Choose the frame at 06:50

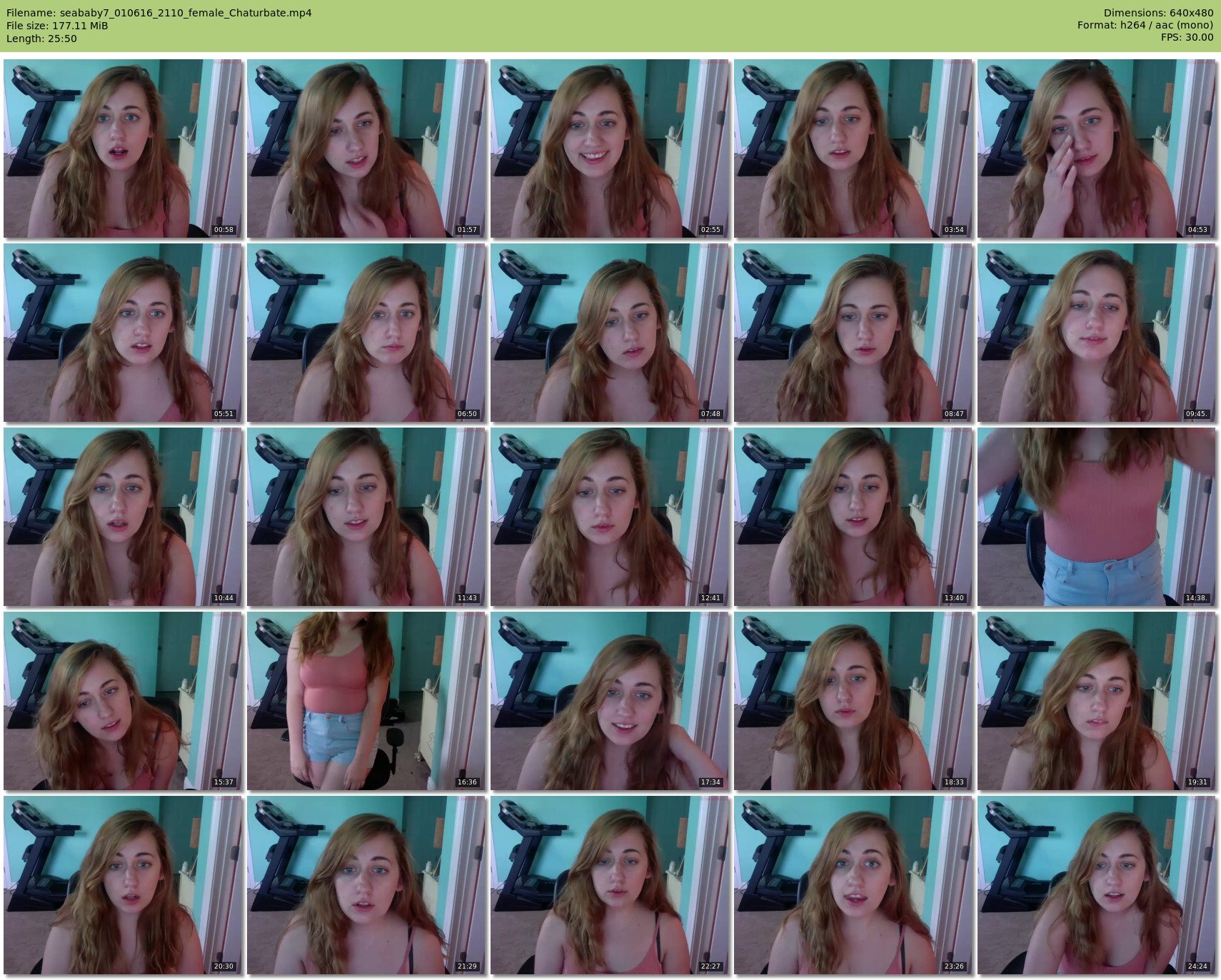[x=366, y=333]
